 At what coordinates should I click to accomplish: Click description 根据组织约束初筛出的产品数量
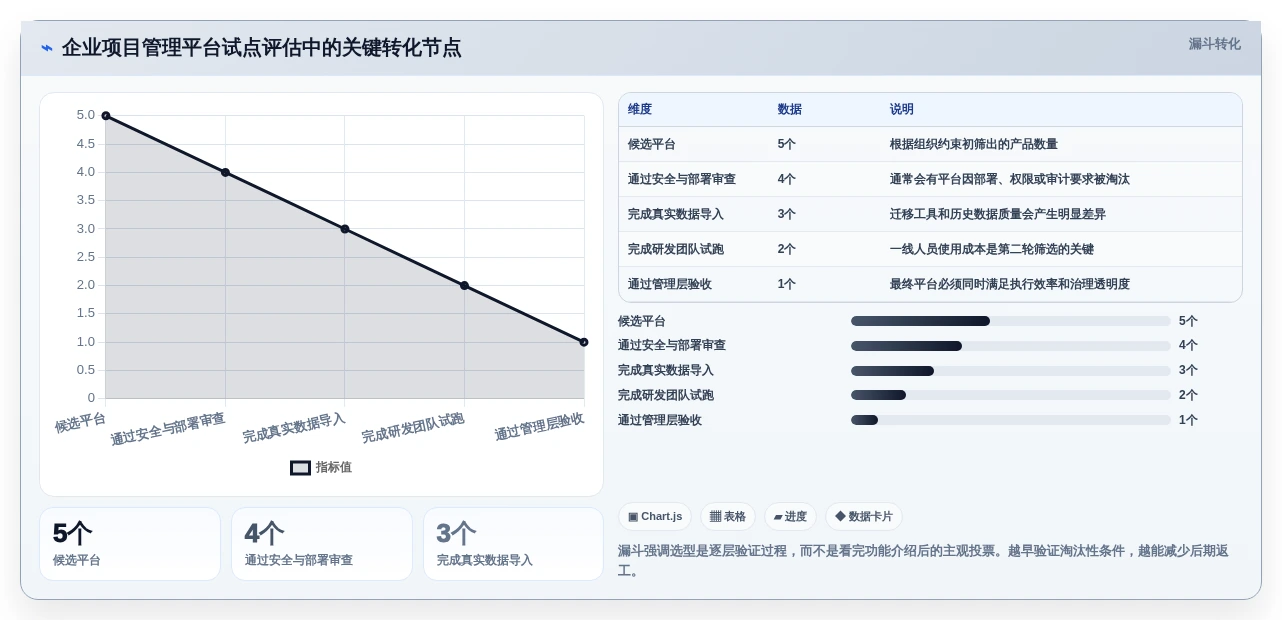(x=974, y=144)
